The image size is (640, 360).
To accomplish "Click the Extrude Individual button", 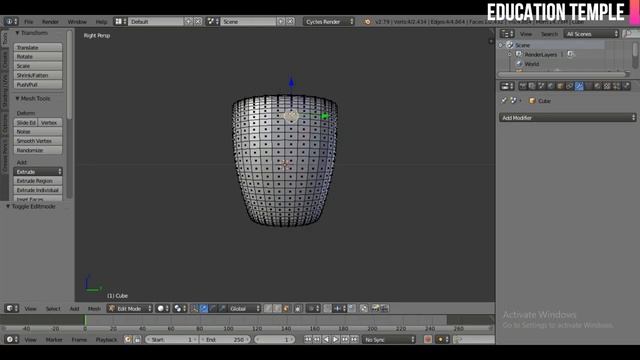I will point(38,190).
